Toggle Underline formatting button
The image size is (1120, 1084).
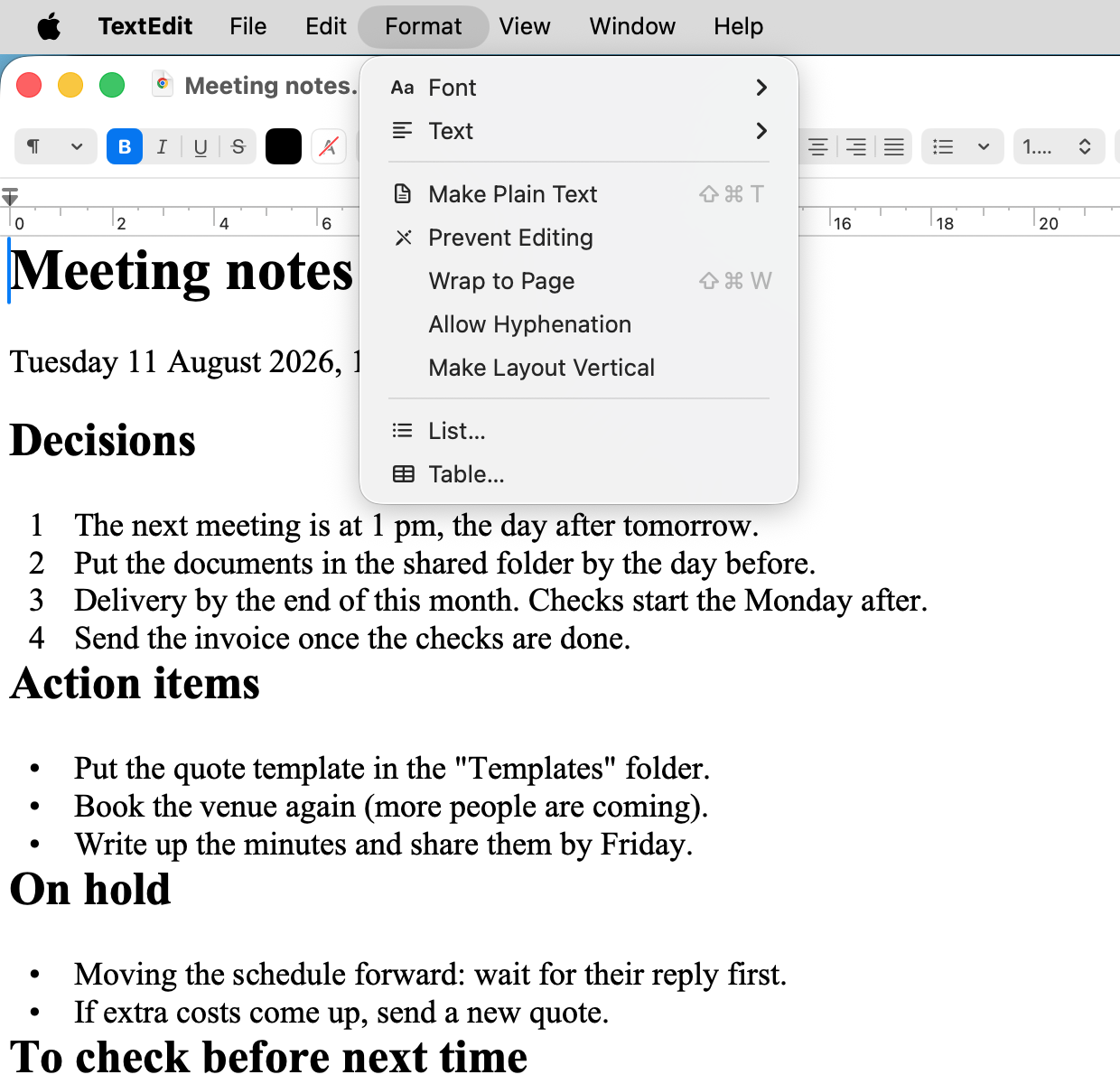(201, 146)
